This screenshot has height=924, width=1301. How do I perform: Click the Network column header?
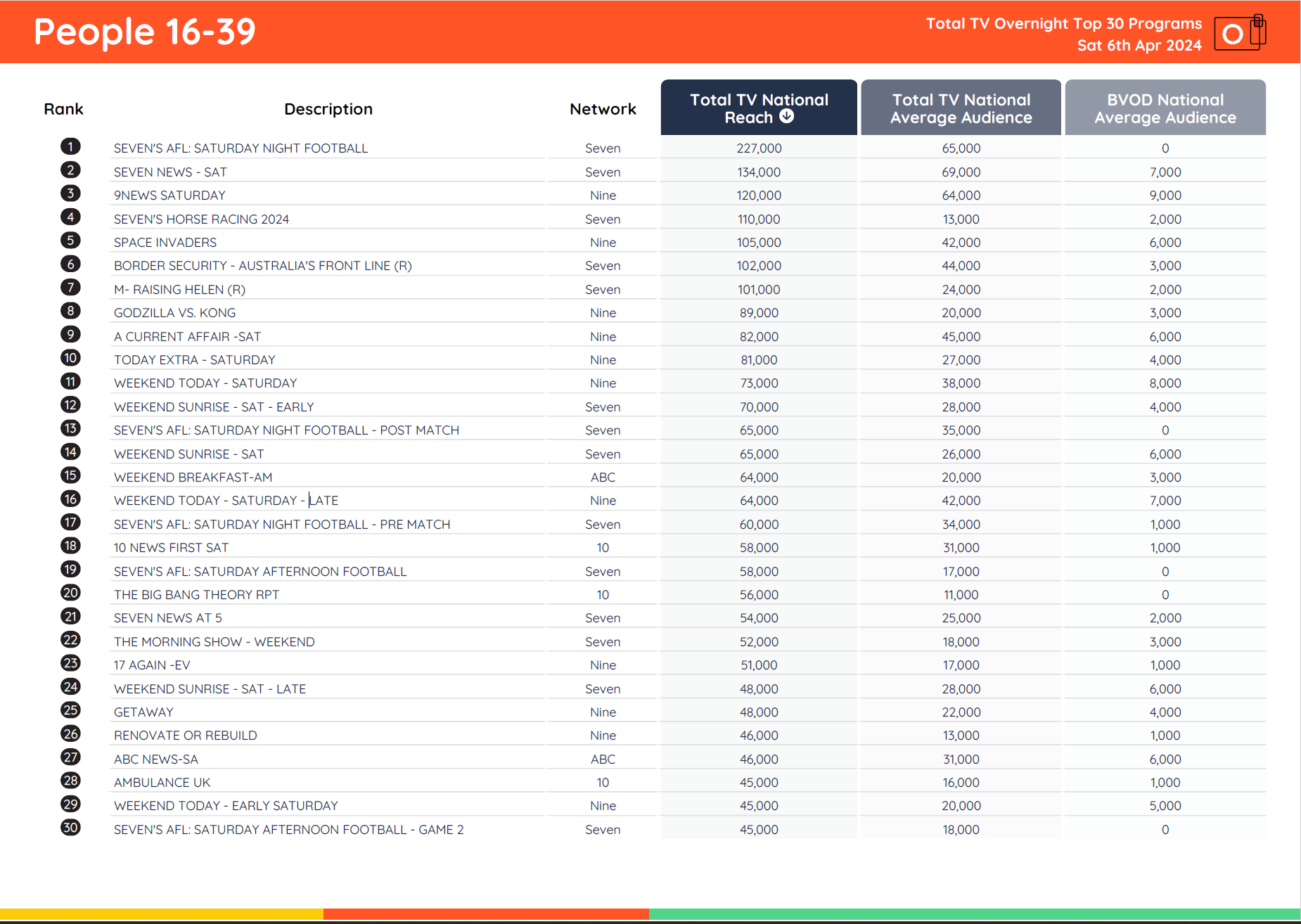(x=603, y=108)
